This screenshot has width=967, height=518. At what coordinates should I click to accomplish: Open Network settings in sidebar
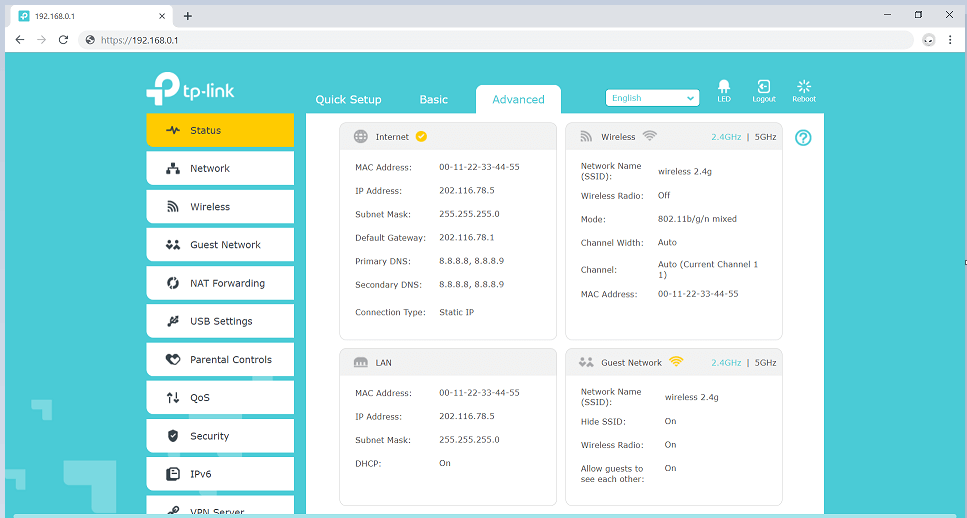(x=220, y=169)
